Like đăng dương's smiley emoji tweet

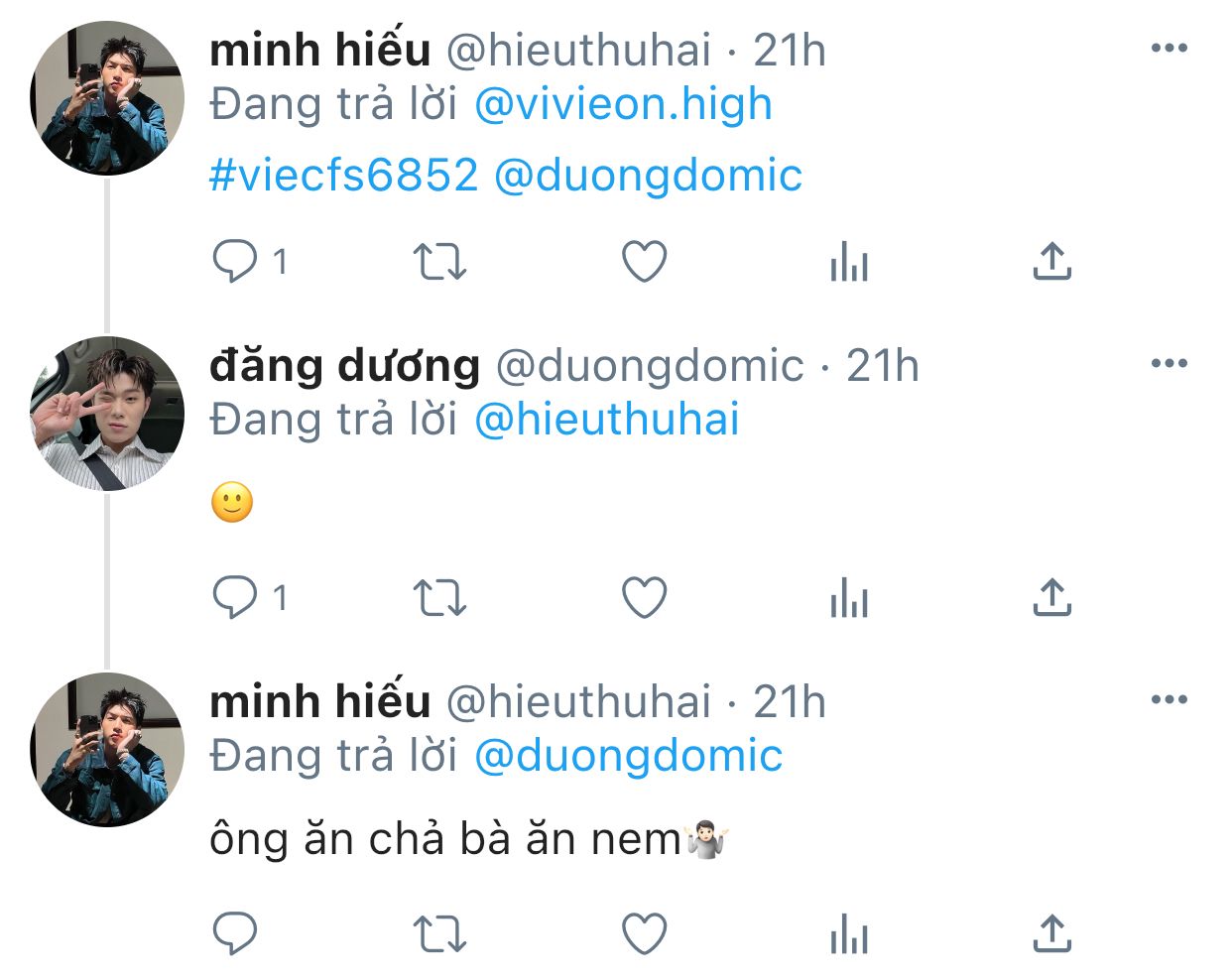point(644,598)
